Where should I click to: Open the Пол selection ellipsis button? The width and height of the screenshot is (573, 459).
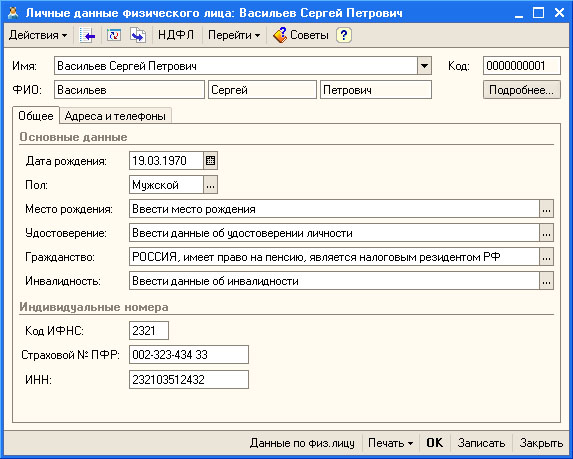210,185
